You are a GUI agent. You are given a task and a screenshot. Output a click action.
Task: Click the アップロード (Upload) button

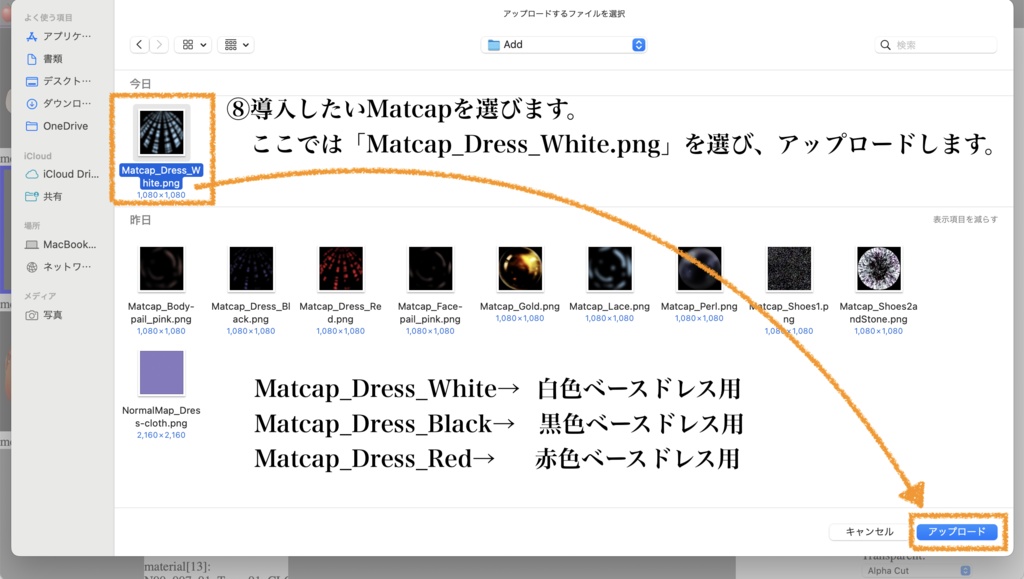point(957,532)
